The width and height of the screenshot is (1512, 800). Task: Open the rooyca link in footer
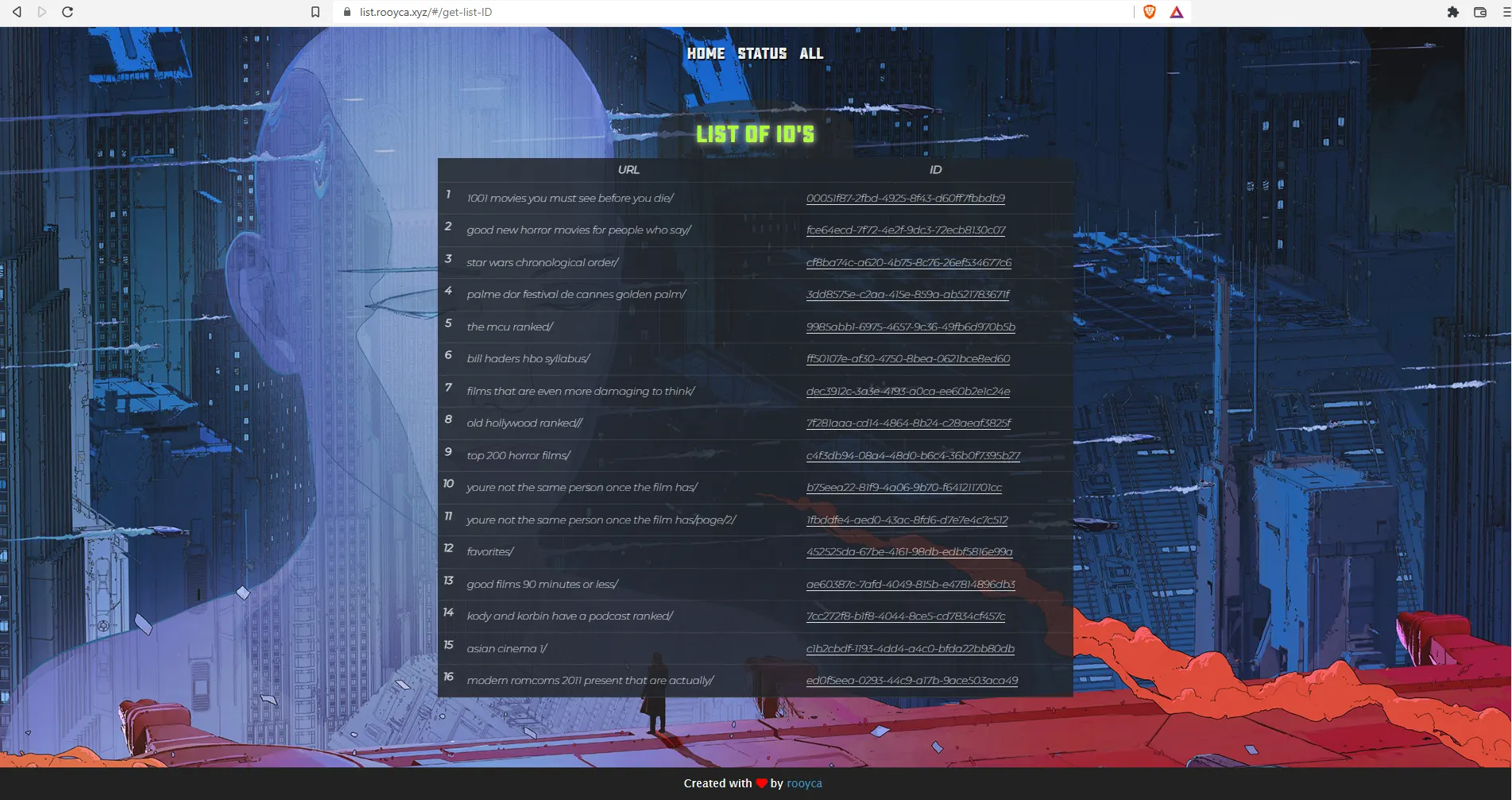pos(804,783)
